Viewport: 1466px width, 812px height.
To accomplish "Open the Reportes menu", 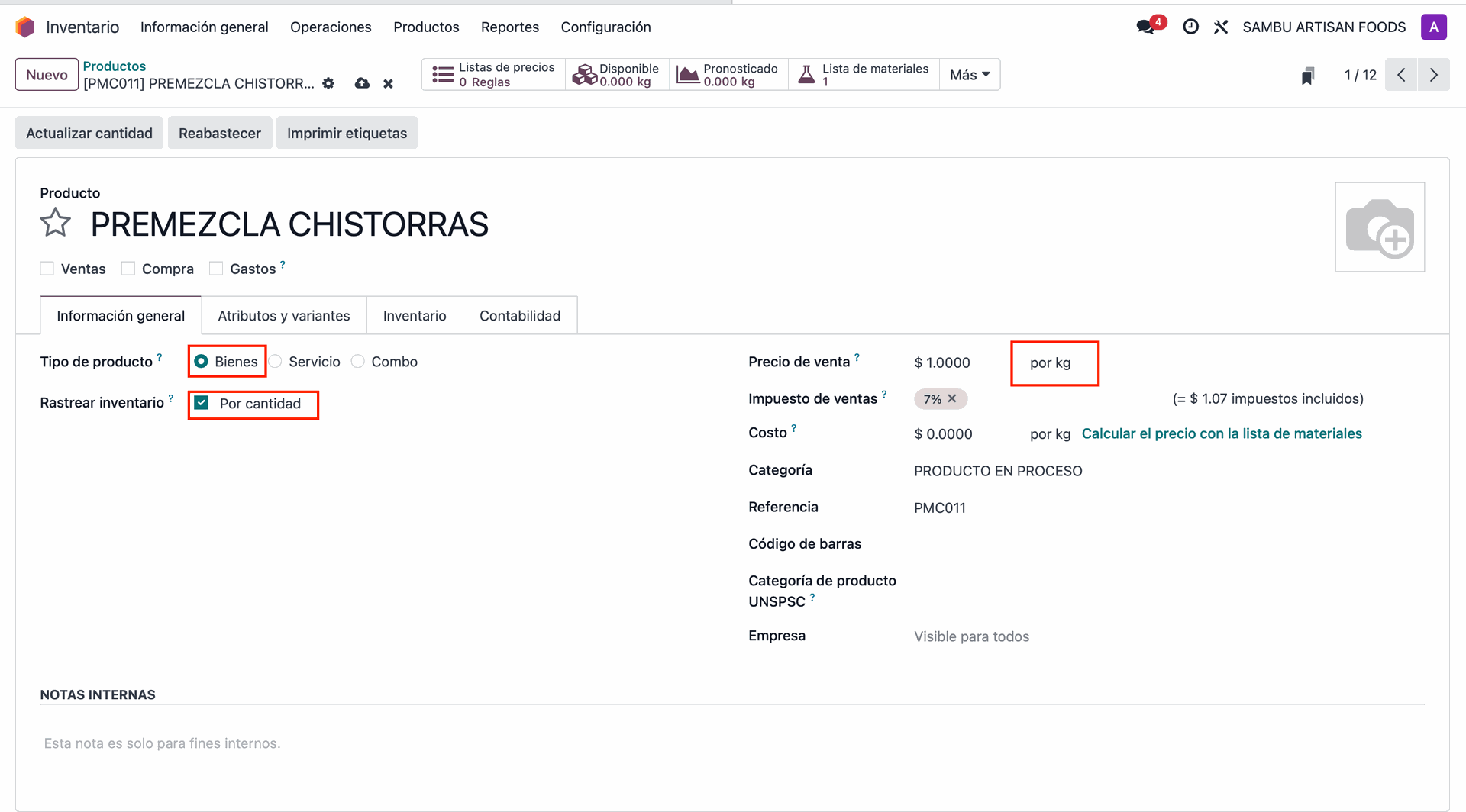I will tap(509, 27).
